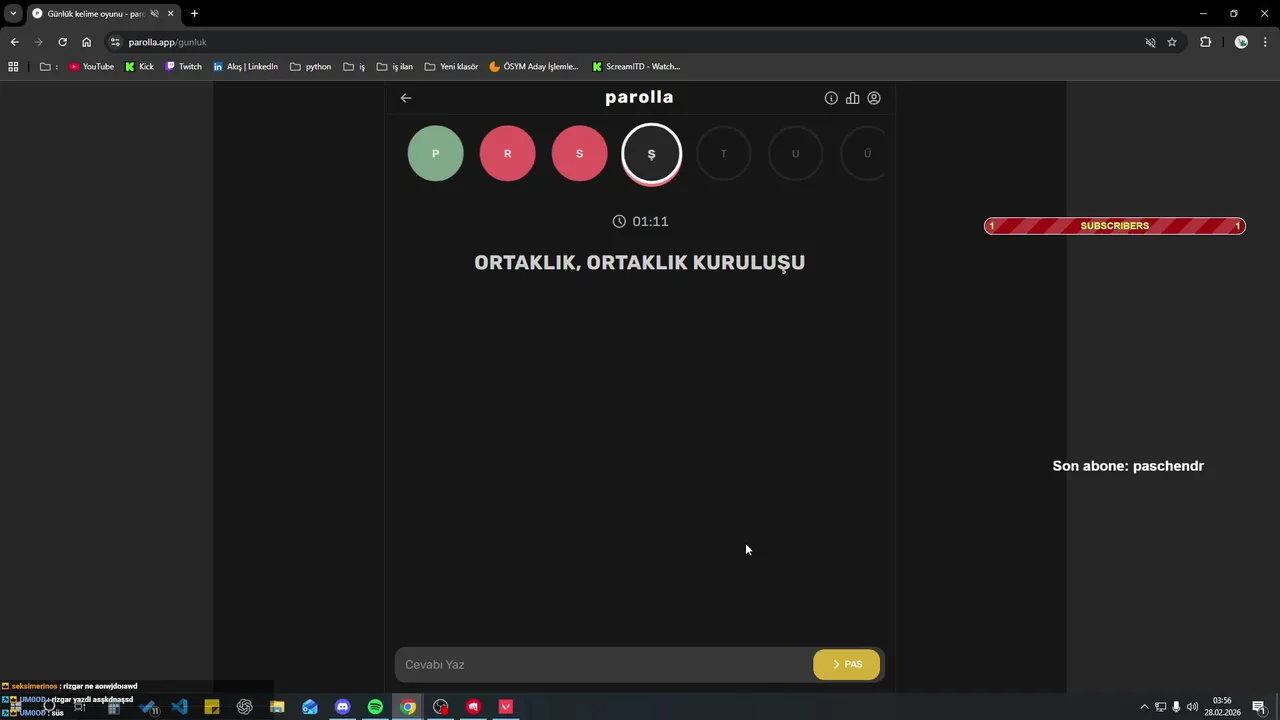
Task: Select the T letter circle
Action: pyautogui.click(x=724, y=153)
